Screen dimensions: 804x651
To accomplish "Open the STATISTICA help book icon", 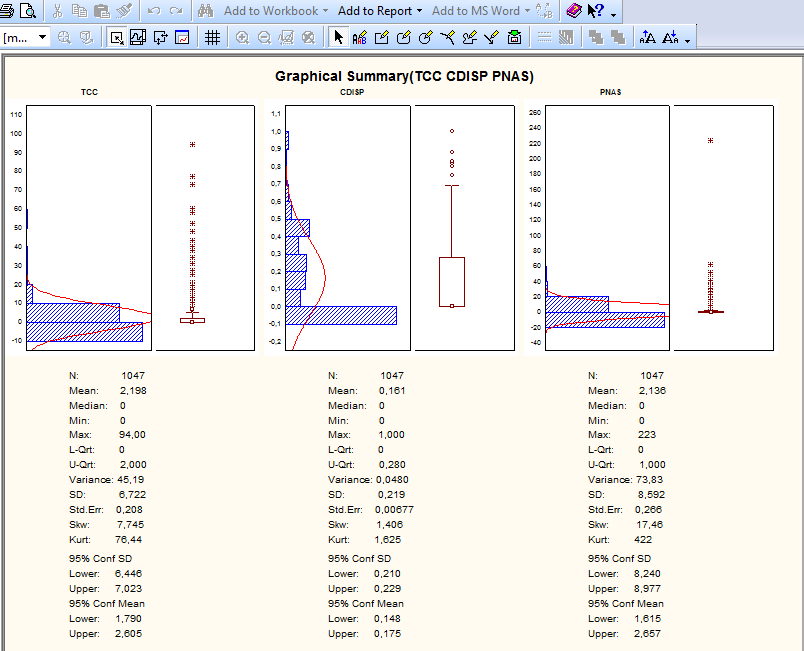I will click(573, 11).
